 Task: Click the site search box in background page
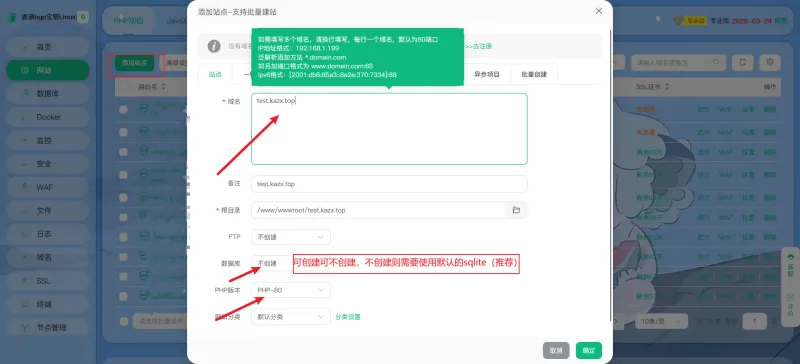(x=668, y=62)
